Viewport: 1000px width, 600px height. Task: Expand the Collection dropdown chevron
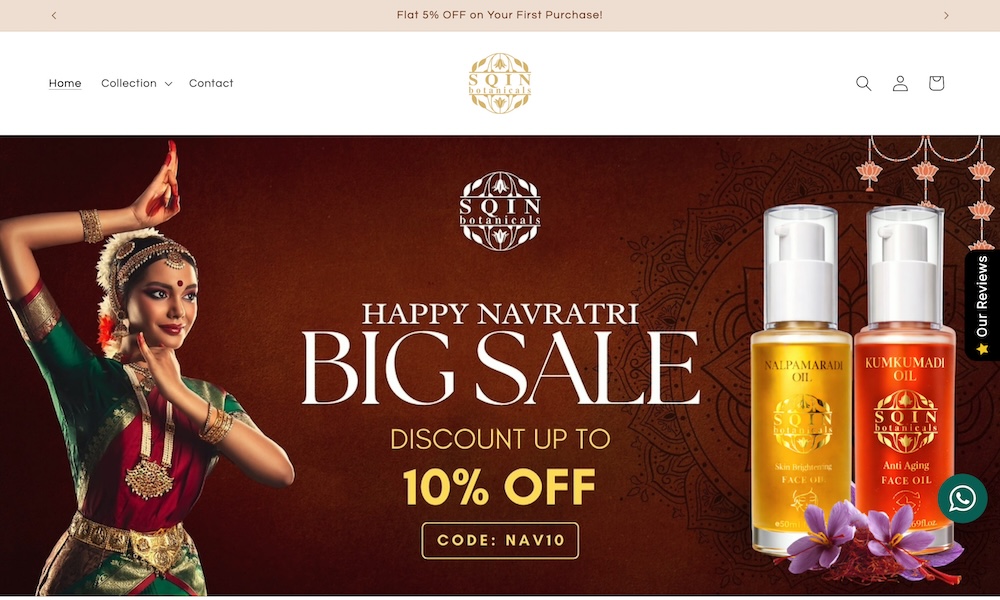[168, 84]
